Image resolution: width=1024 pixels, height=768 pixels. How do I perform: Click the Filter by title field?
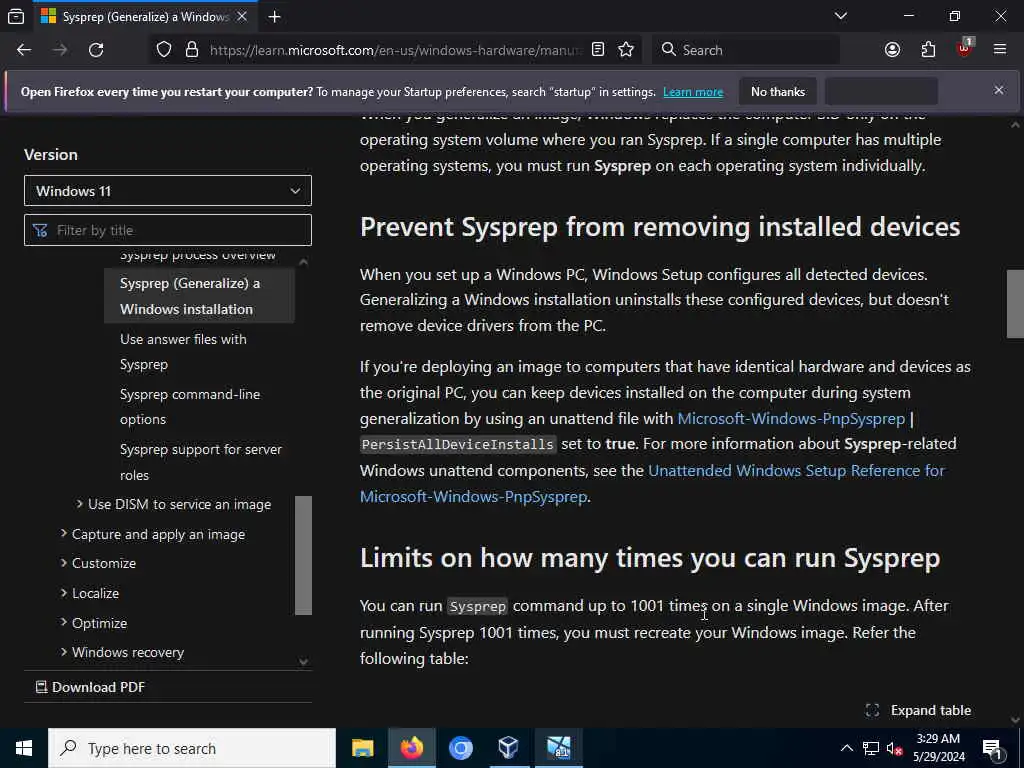click(168, 230)
